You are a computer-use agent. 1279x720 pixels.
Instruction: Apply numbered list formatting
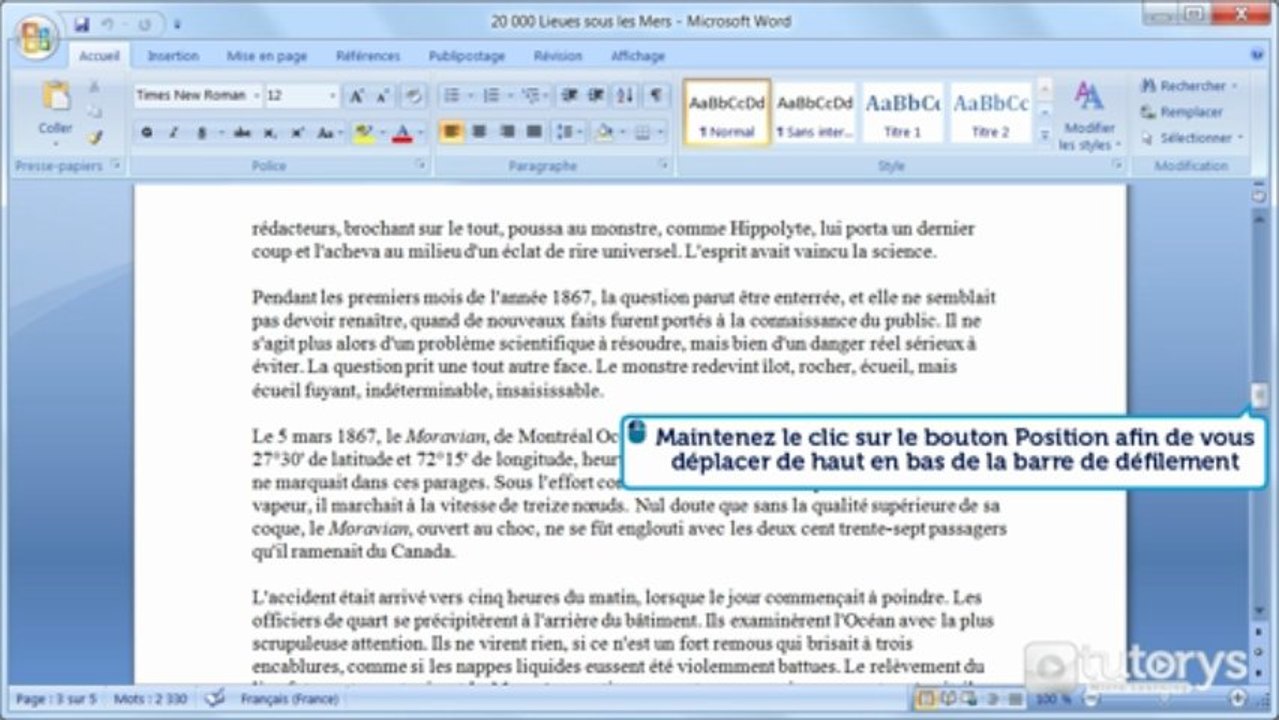[x=491, y=96]
